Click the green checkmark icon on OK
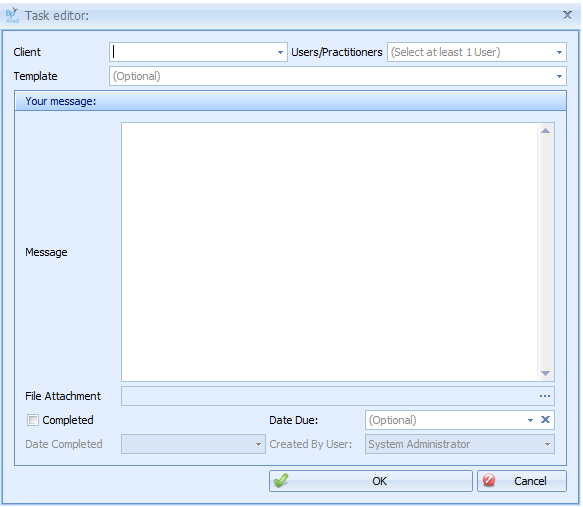Screen dimensions: 583x507 [281, 480]
